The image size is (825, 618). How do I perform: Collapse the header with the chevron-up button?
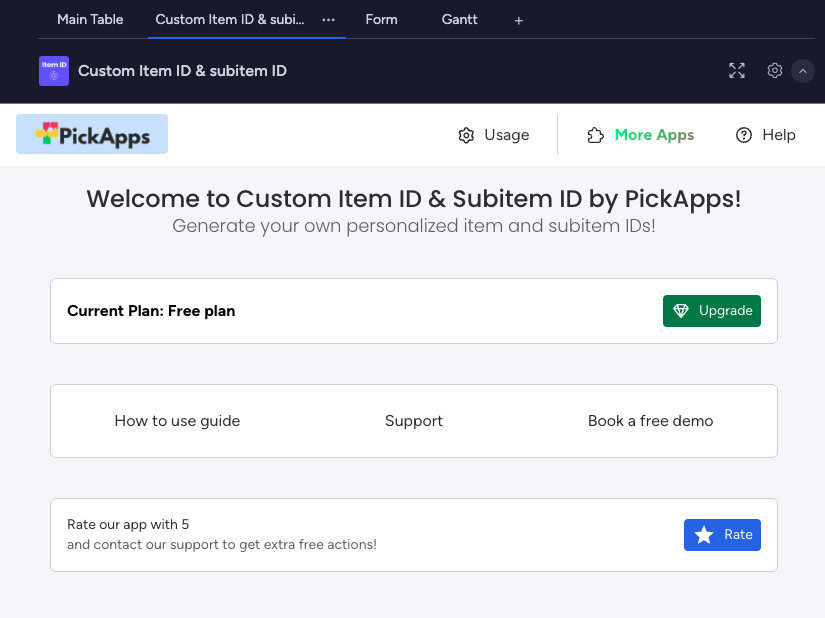tap(803, 71)
